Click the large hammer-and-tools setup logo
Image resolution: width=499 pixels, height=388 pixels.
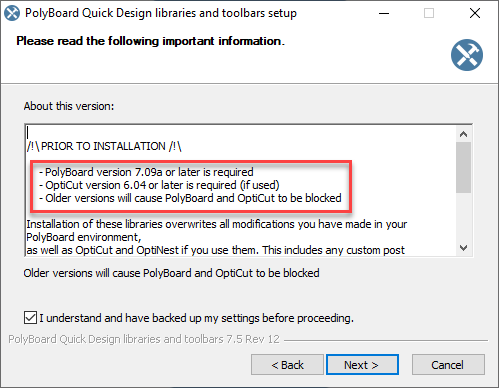click(467, 55)
